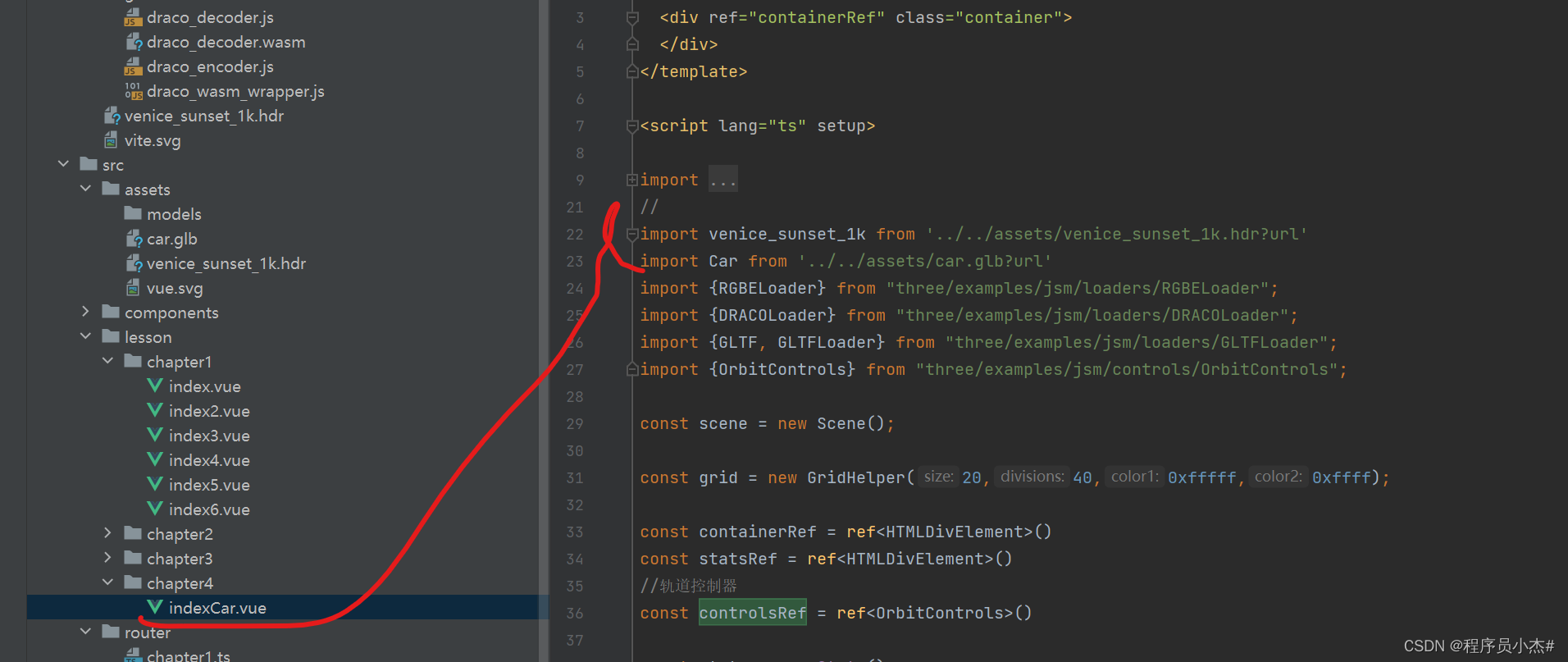Open index4.vue in chapter1
The width and height of the screenshot is (1568, 662).
209,460
